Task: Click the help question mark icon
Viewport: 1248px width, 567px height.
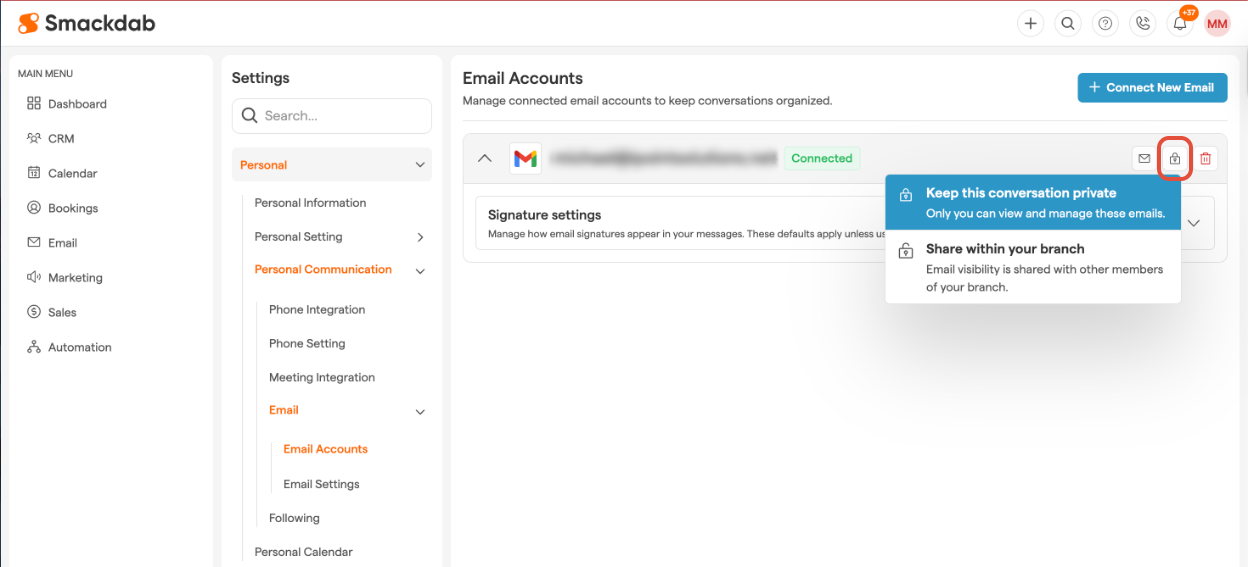Action: 1105,24
